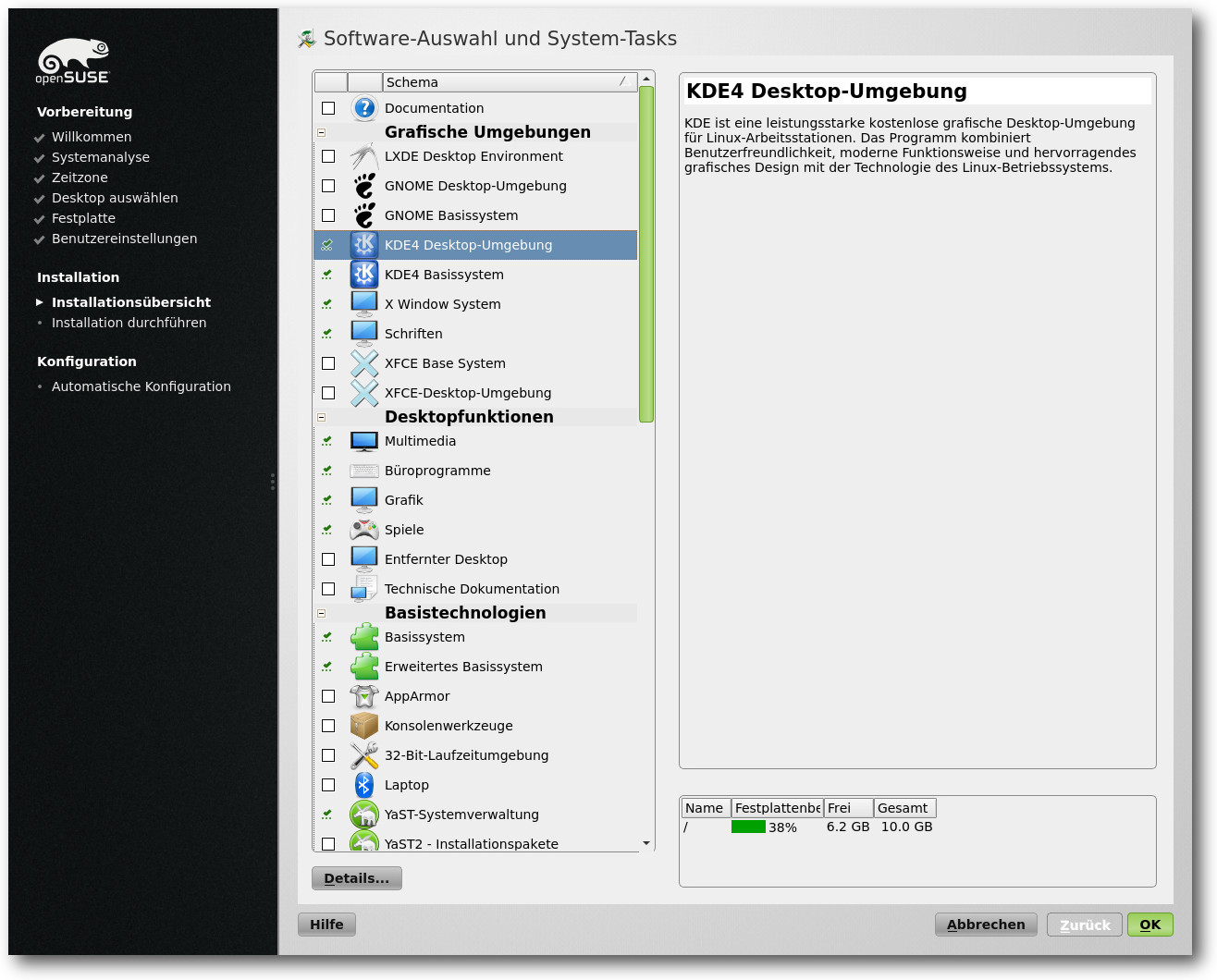Check the Entfernter Desktop checkbox
Viewport: 1217px width, 980px height.
click(x=328, y=559)
